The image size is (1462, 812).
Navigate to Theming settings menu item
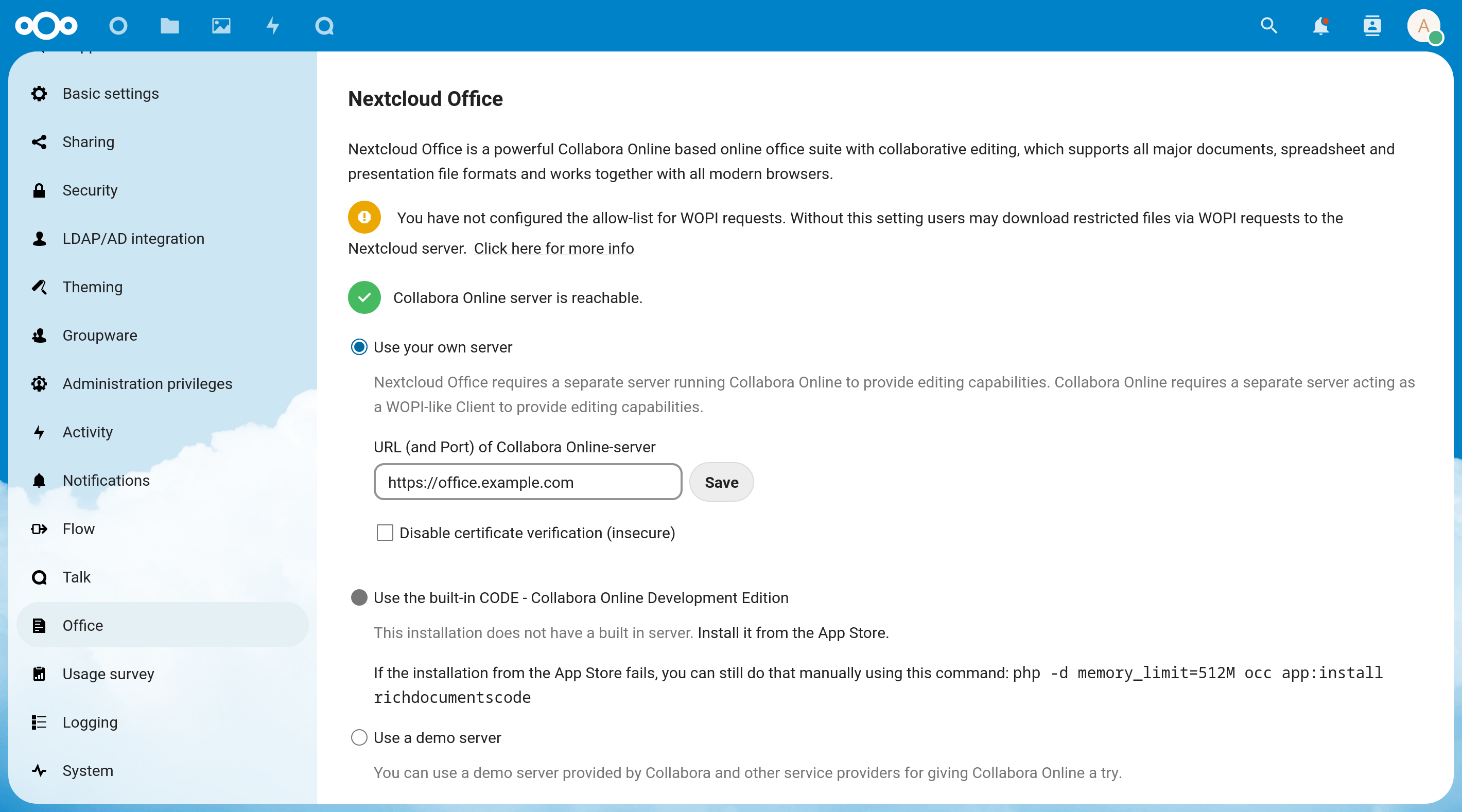(92, 287)
